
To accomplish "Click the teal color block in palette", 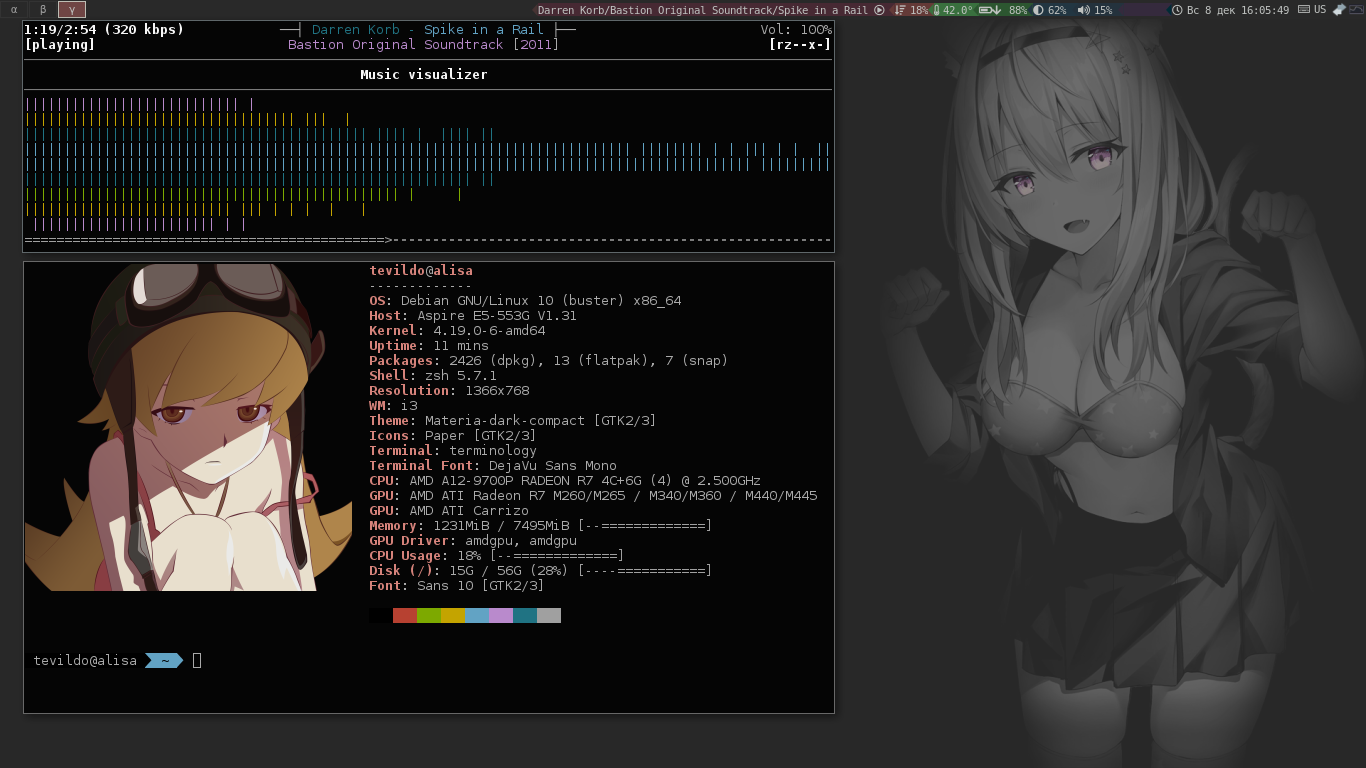I will coord(525,616).
